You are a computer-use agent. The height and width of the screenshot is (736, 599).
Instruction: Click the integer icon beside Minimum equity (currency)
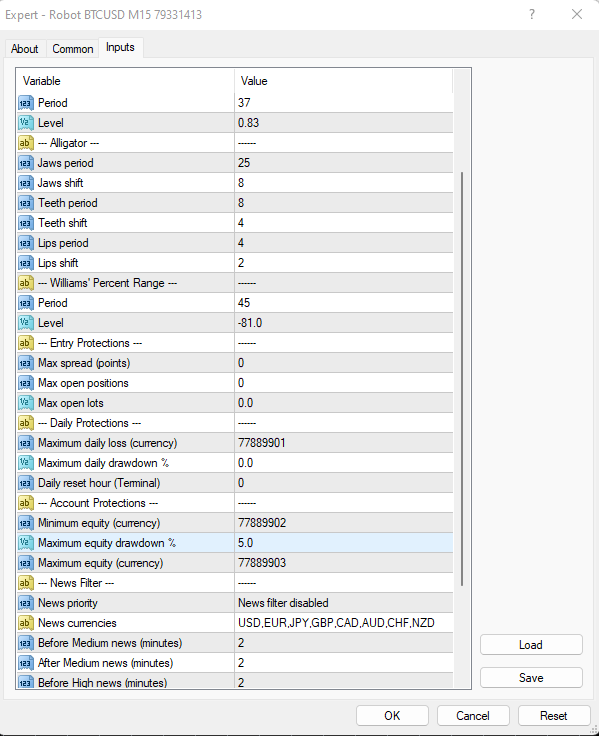pos(26,523)
